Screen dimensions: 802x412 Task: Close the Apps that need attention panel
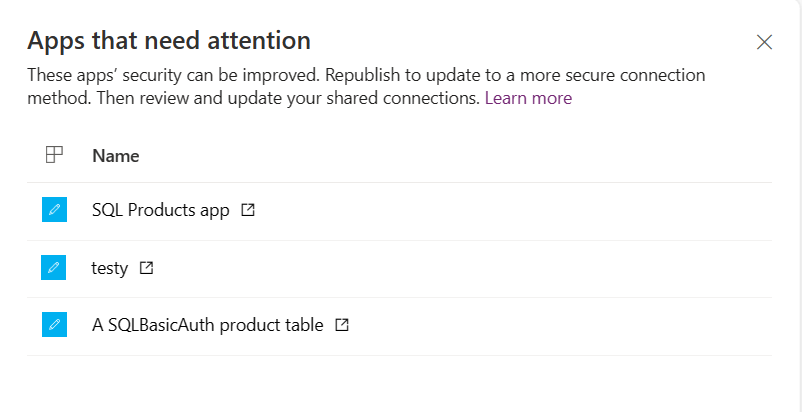[764, 42]
